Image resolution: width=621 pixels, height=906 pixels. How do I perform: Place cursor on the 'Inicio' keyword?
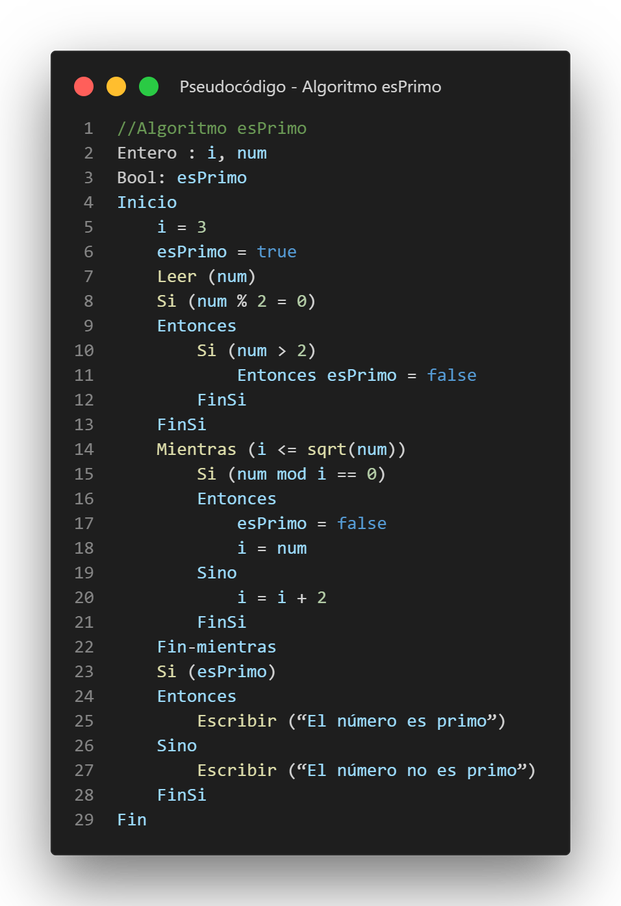tap(146, 202)
